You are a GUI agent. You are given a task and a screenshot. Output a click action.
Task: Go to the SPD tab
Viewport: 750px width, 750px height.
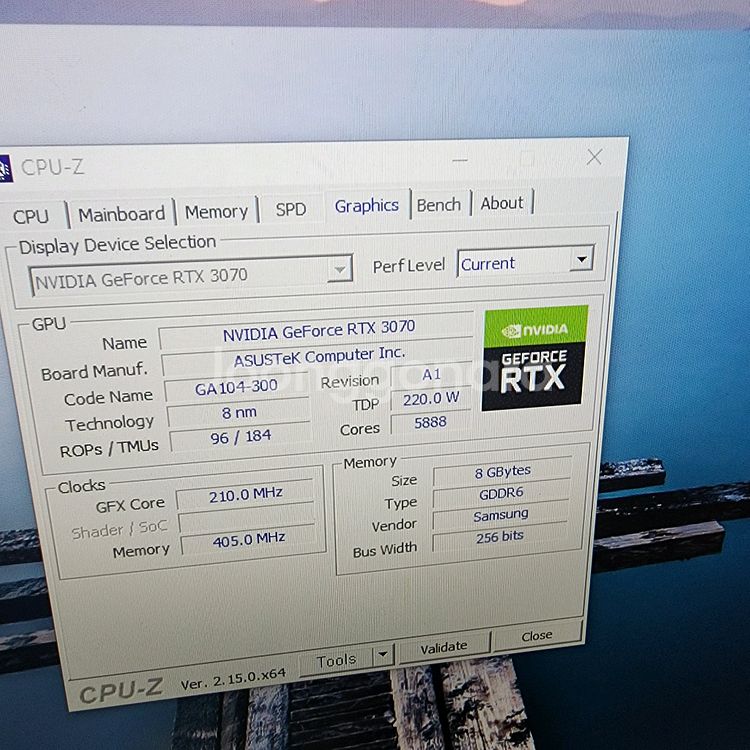coord(291,209)
